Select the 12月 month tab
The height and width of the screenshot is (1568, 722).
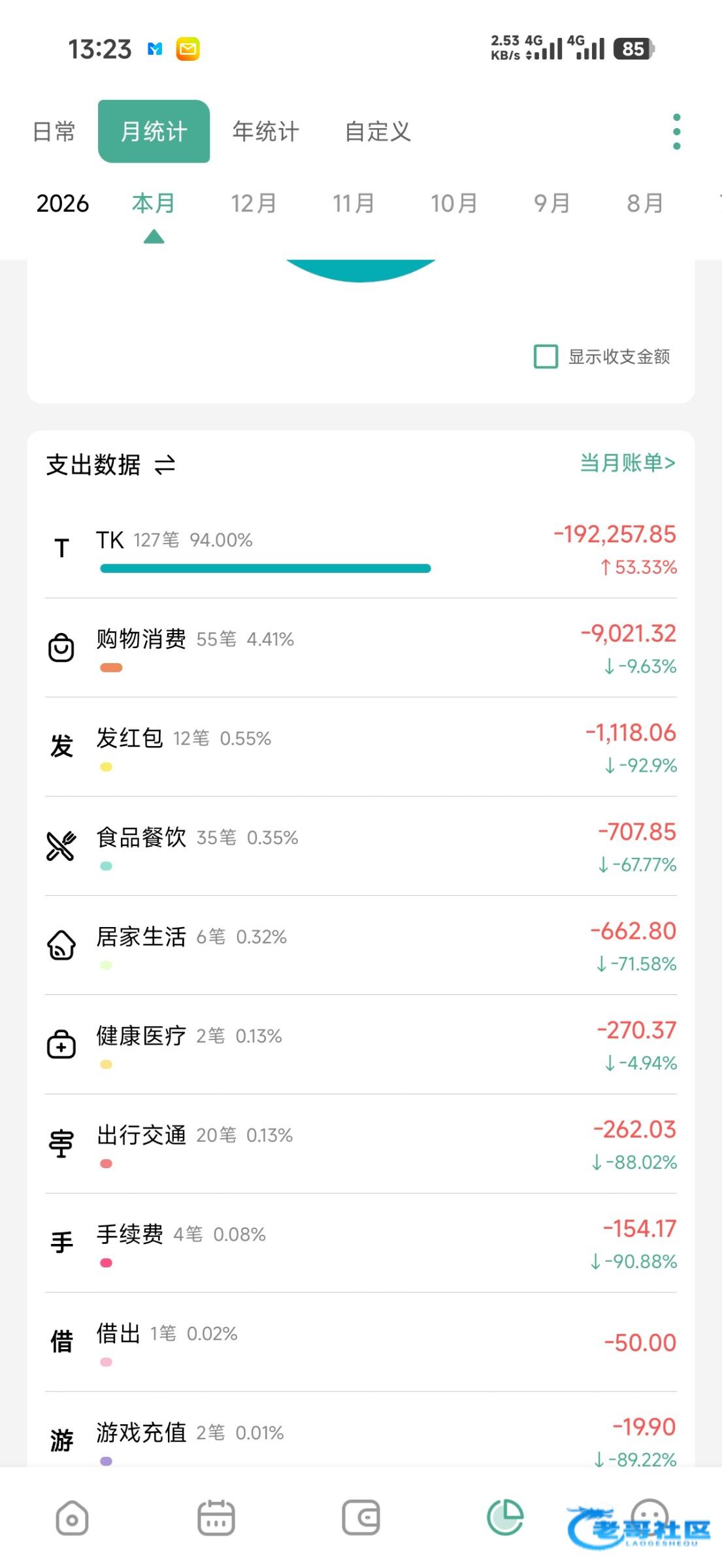(254, 204)
